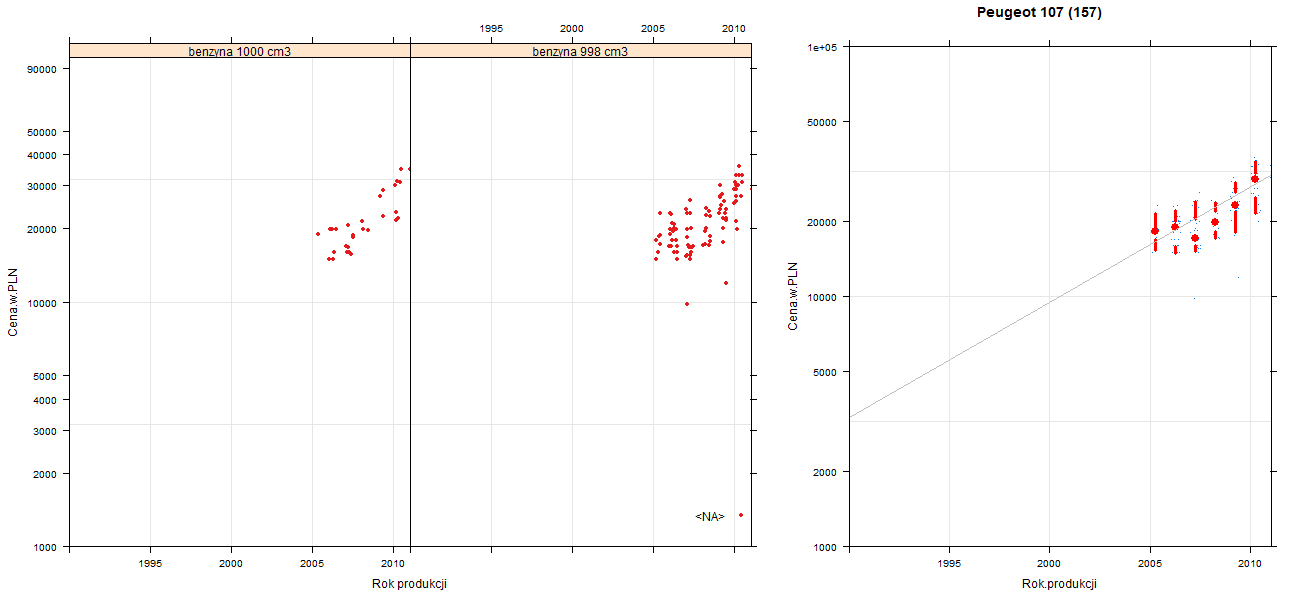The image size is (1300, 600).
Task: Click 2010 on the Peugeot 107 chart x-axis
Action: click(x=1251, y=563)
